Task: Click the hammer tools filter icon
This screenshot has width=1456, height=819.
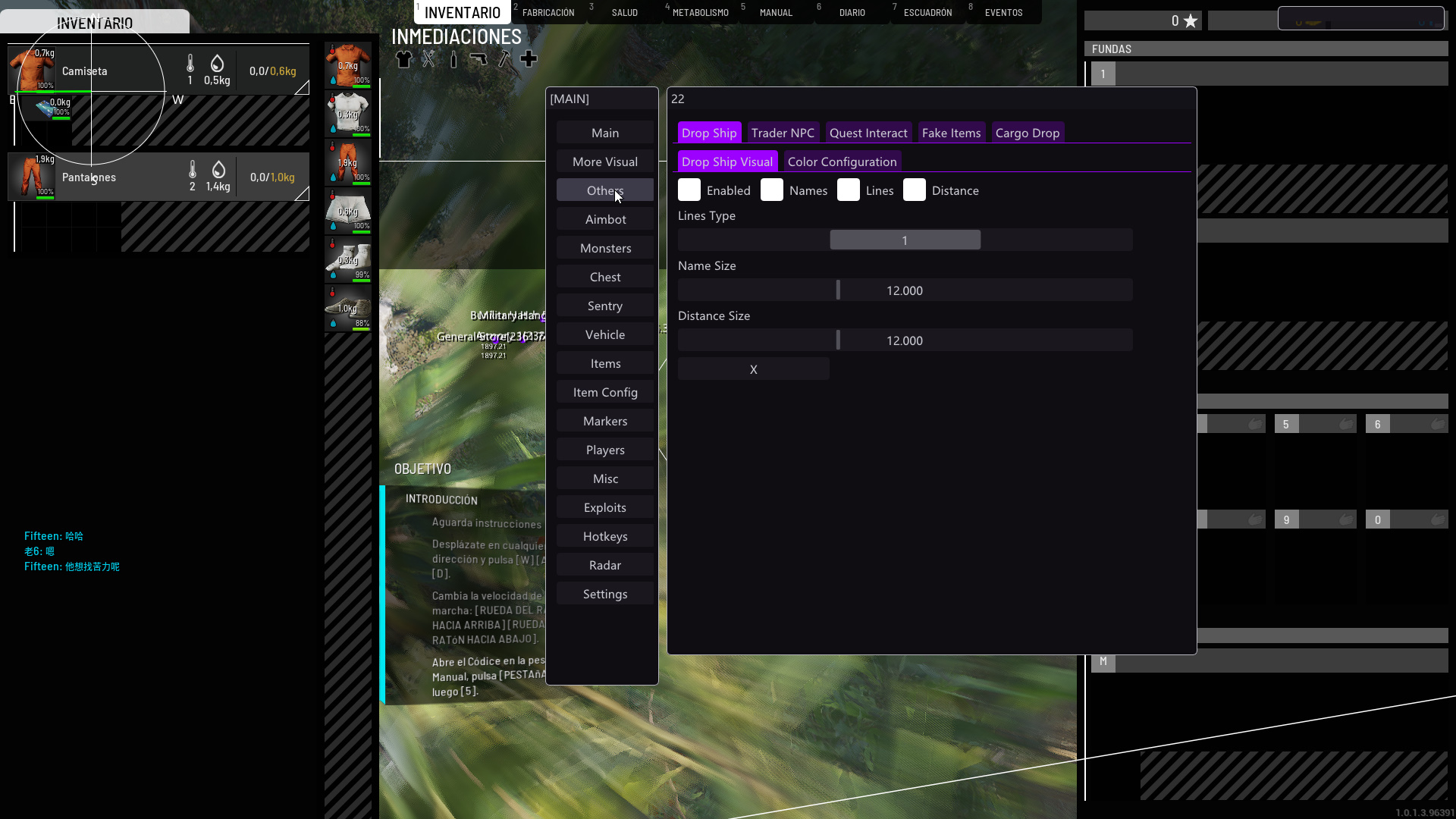Action: (x=504, y=59)
